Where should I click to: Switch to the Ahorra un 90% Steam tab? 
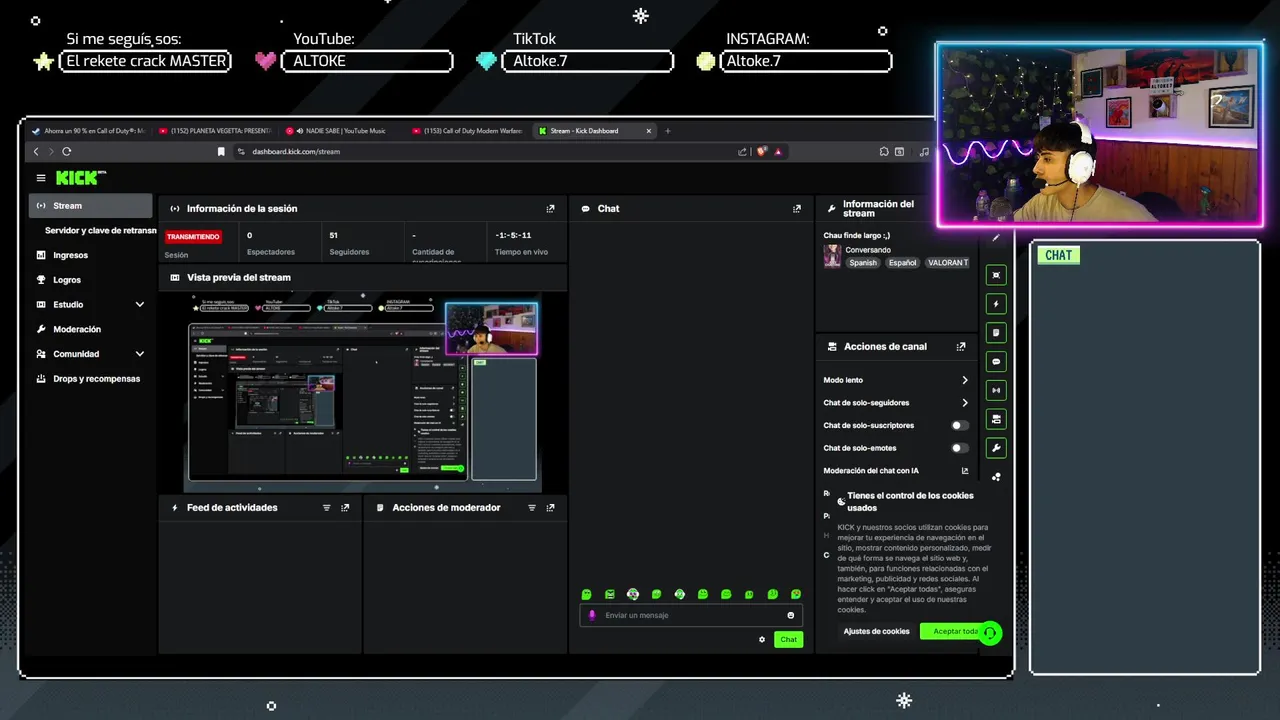(88, 131)
